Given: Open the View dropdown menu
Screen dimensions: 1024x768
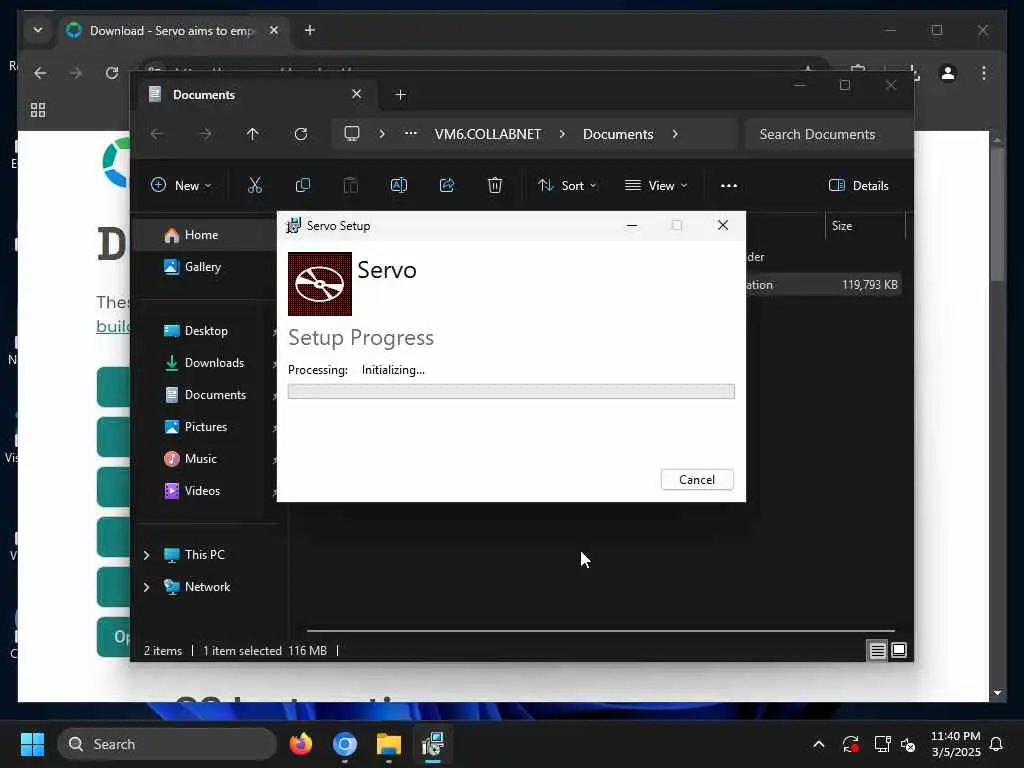Looking at the screenshot, I should (656, 185).
